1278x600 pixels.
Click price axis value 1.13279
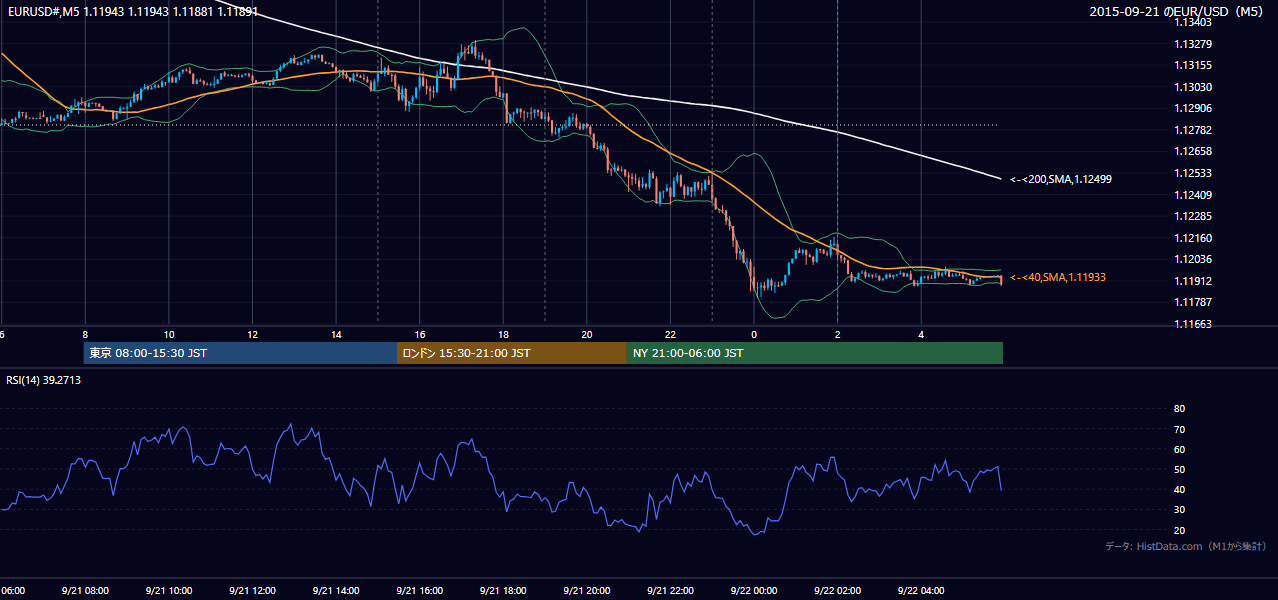point(1194,44)
